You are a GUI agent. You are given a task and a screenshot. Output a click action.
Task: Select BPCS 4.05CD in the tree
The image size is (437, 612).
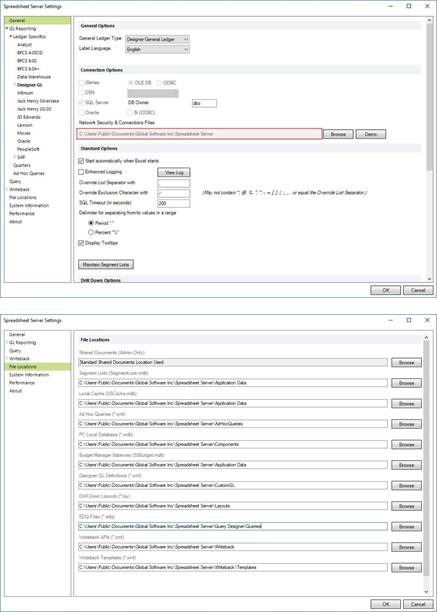[x=30, y=53]
